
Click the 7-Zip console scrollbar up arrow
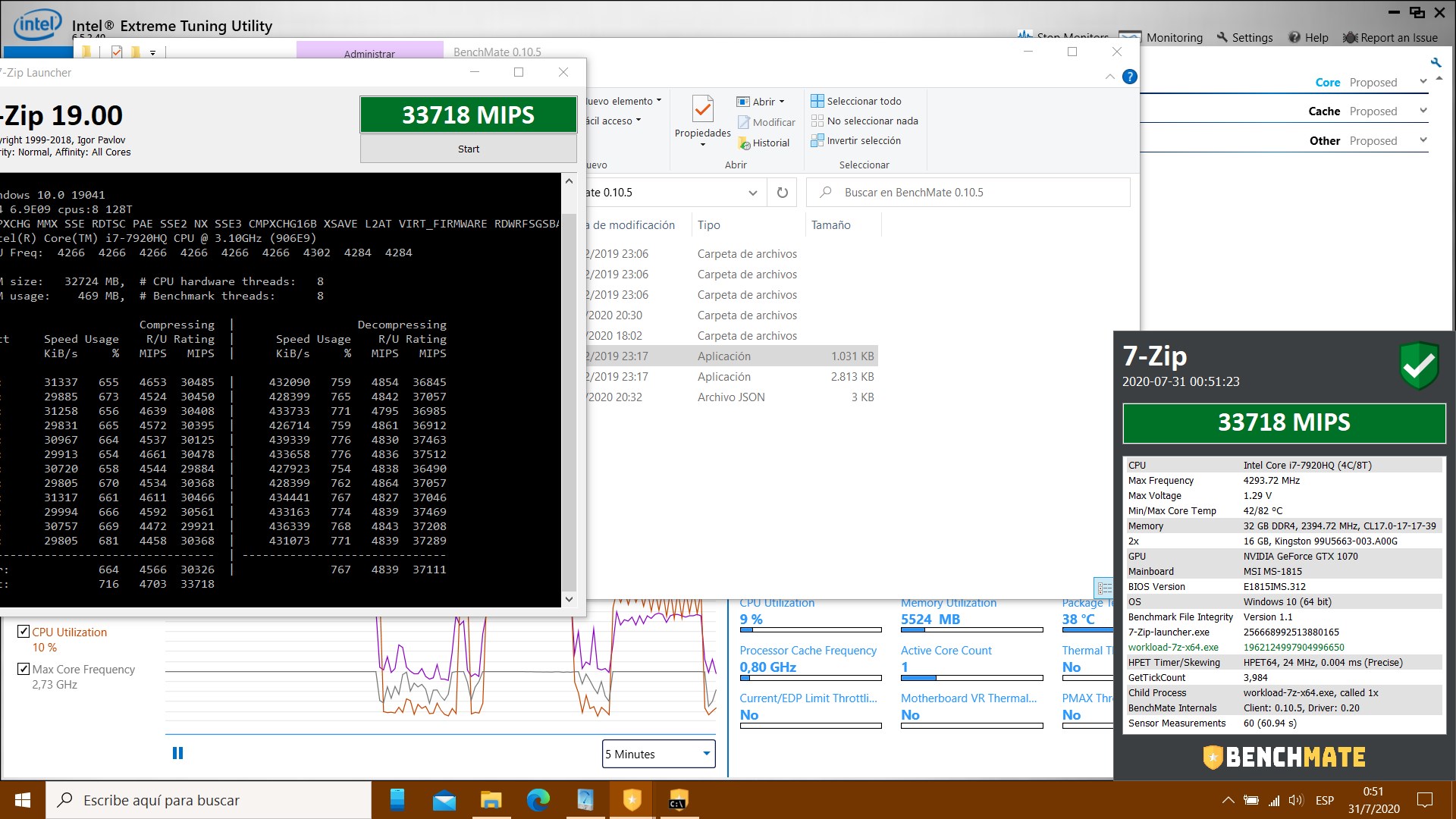click(x=569, y=180)
